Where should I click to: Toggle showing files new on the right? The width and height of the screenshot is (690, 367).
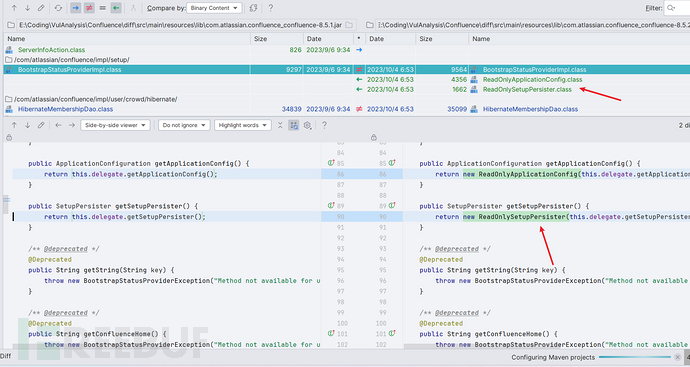[x=116, y=8]
